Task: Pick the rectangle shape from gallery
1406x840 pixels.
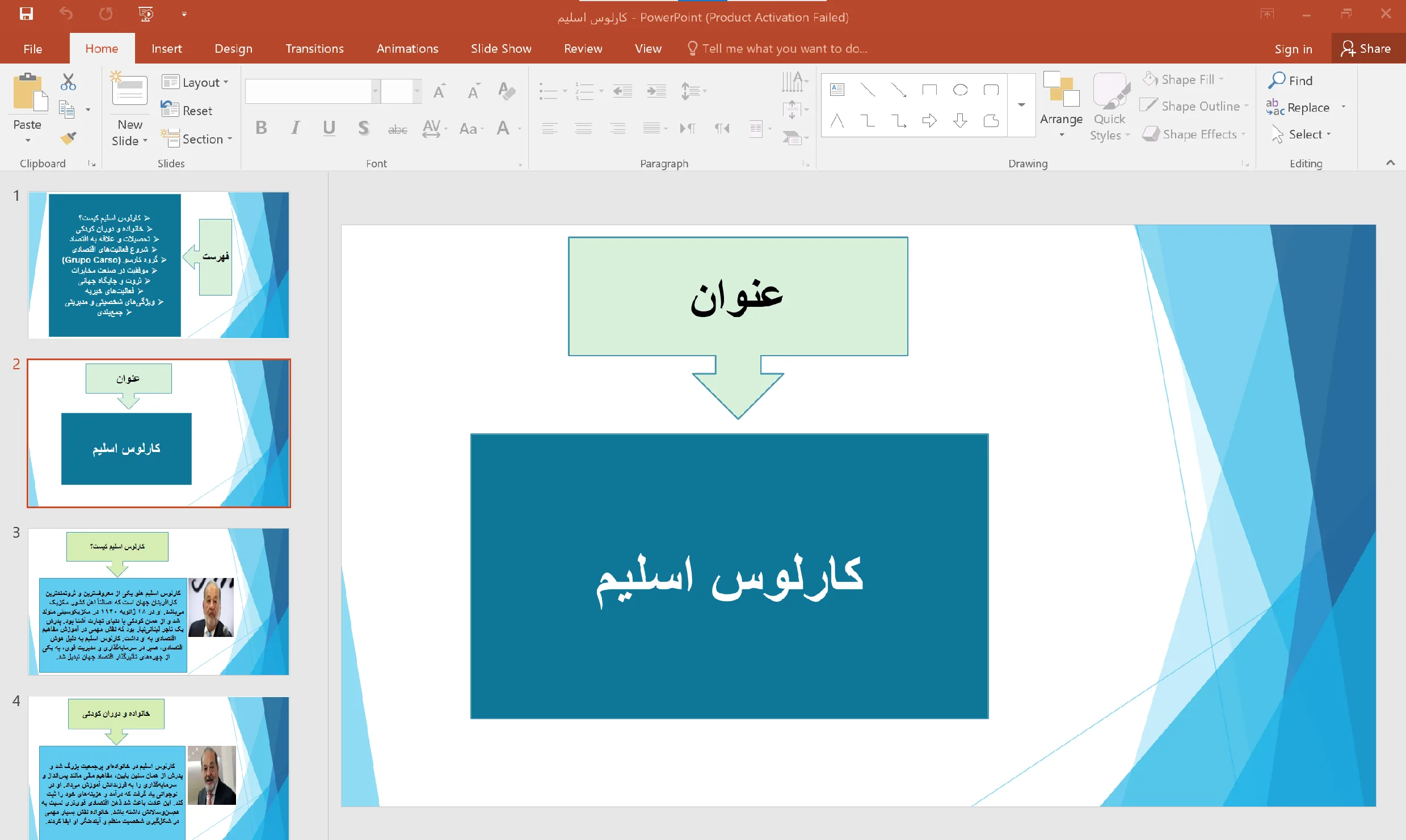Action: click(929, 90)
